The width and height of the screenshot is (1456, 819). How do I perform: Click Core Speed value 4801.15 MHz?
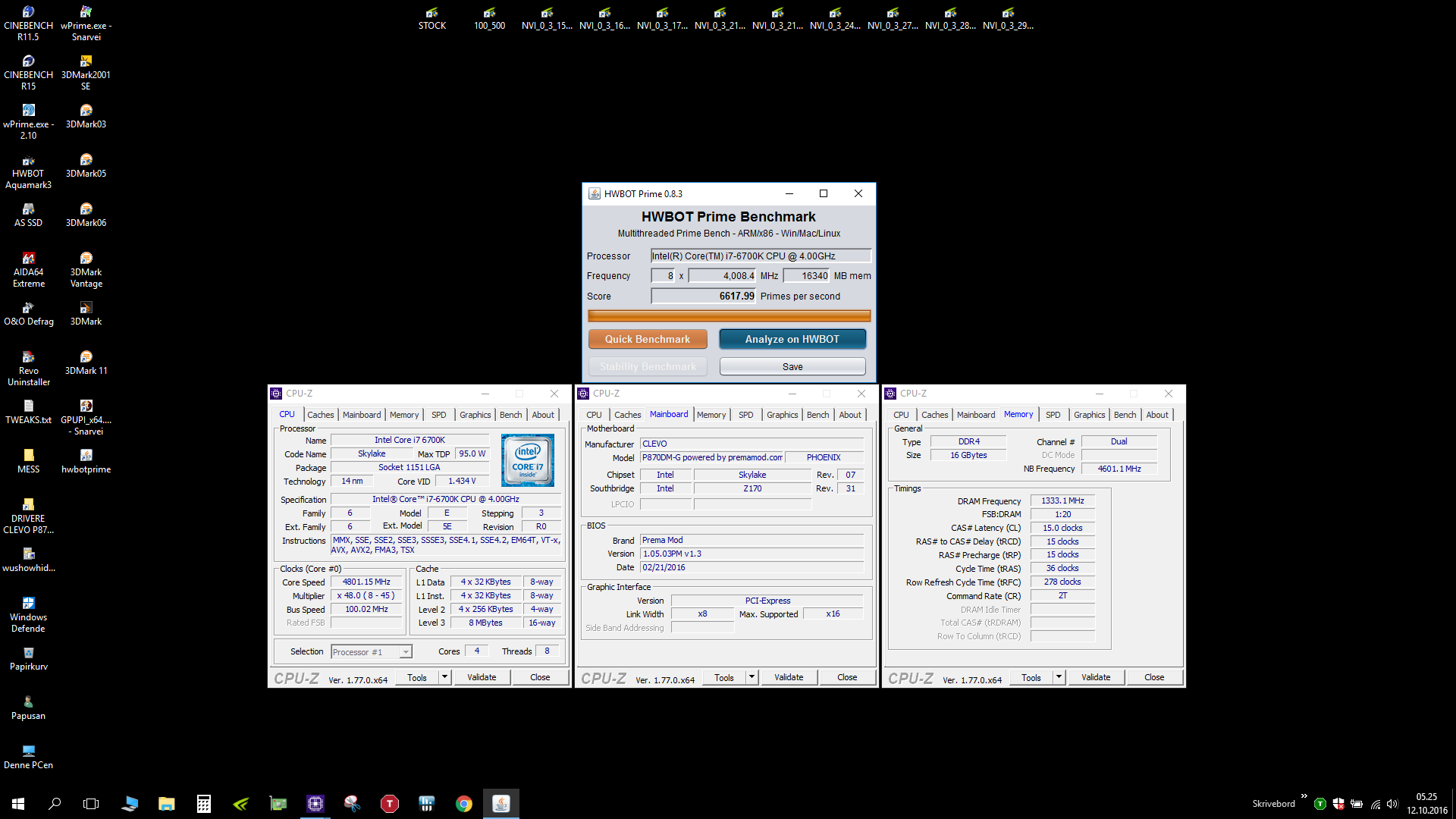pos(366,582)
